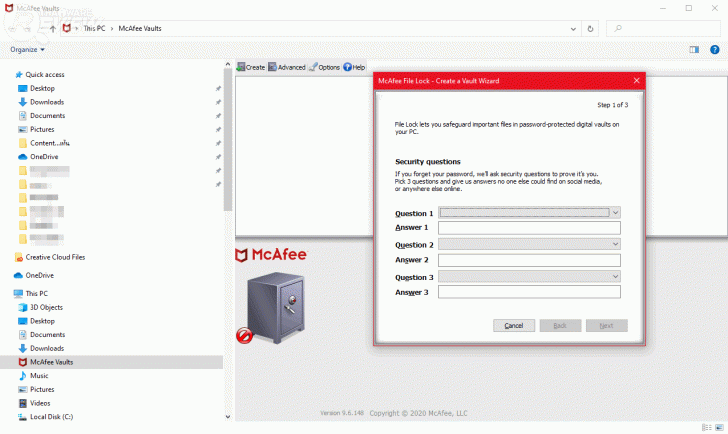Open Pictures under This PC
Screen dimensions: 728x434
(42, 389)
